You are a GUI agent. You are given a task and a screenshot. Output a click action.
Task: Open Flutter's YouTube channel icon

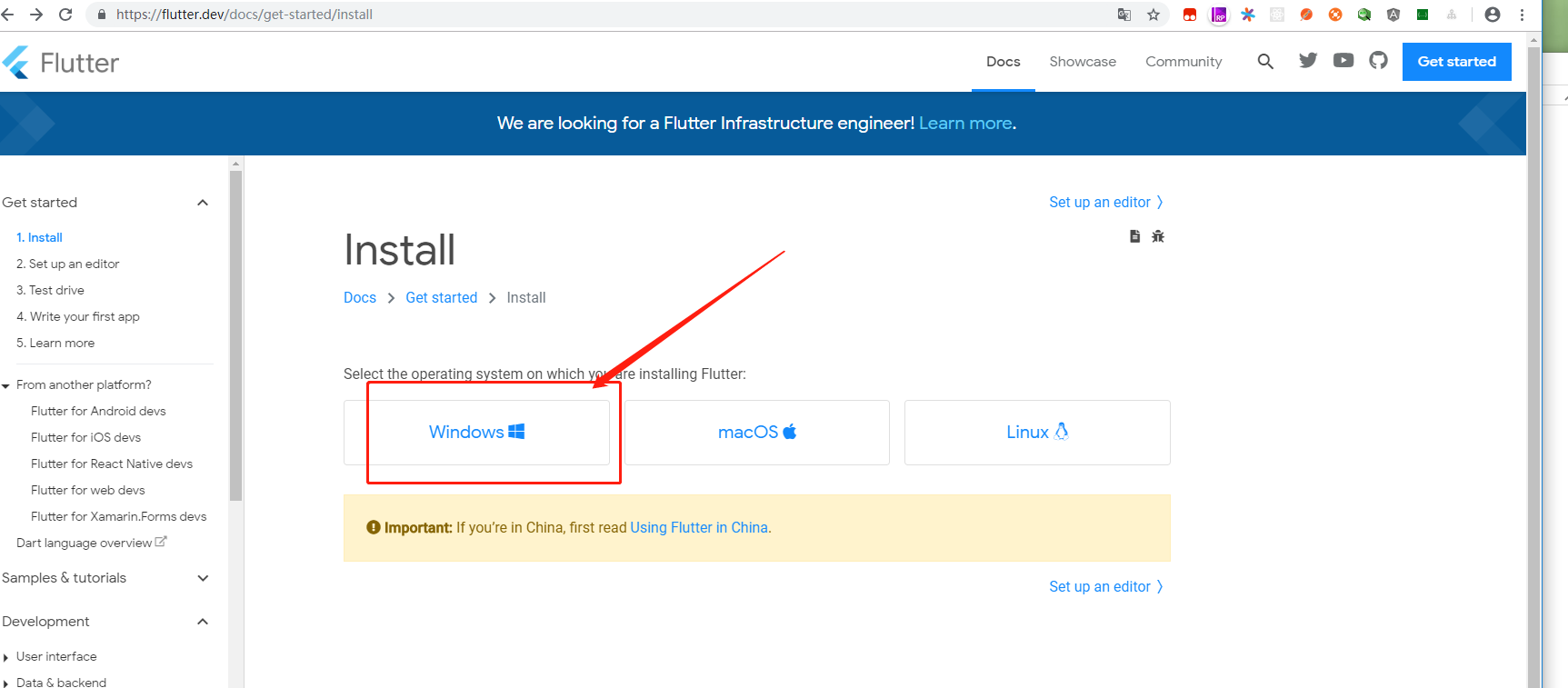1343,60
